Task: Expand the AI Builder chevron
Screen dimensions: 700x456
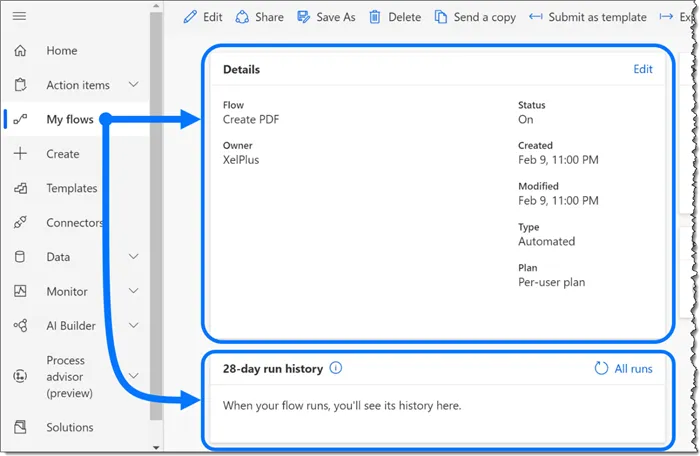Action: pyautogui.click(x=134, y=326)
